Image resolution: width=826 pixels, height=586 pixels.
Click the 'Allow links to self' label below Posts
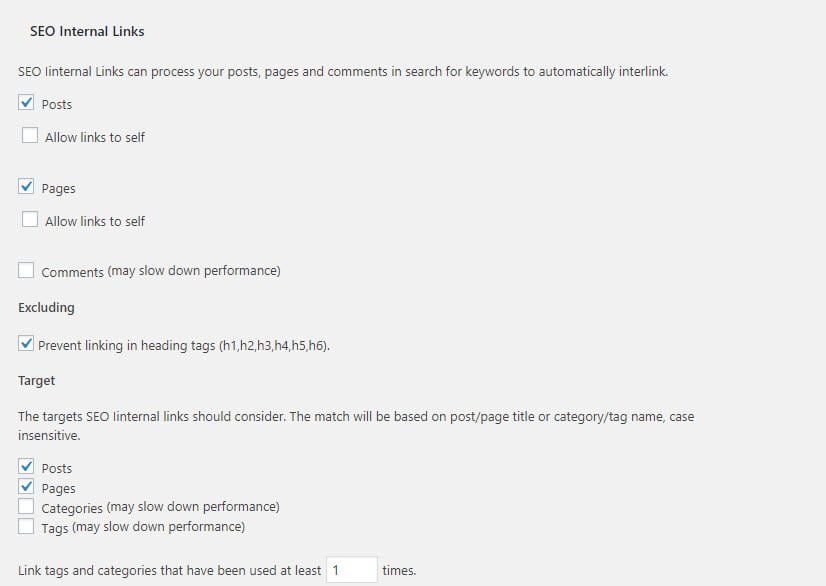95,137
